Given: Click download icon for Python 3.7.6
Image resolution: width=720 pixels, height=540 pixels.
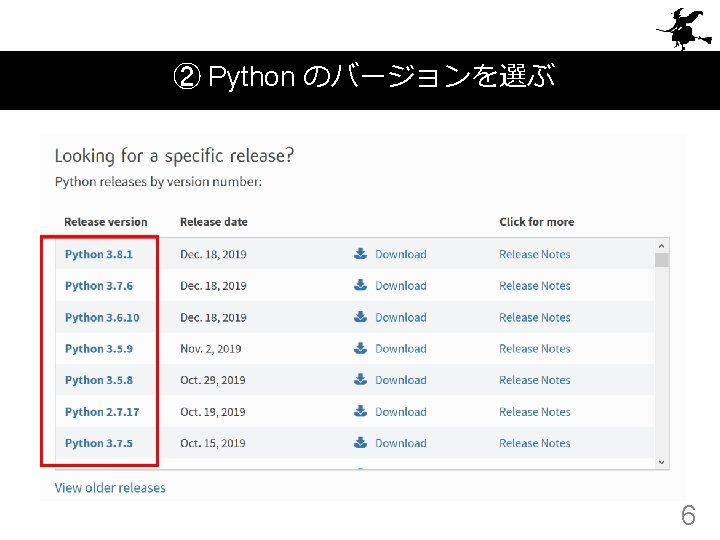Looking at the screenshot, I should pyautogui.click(x=361, y=286).
